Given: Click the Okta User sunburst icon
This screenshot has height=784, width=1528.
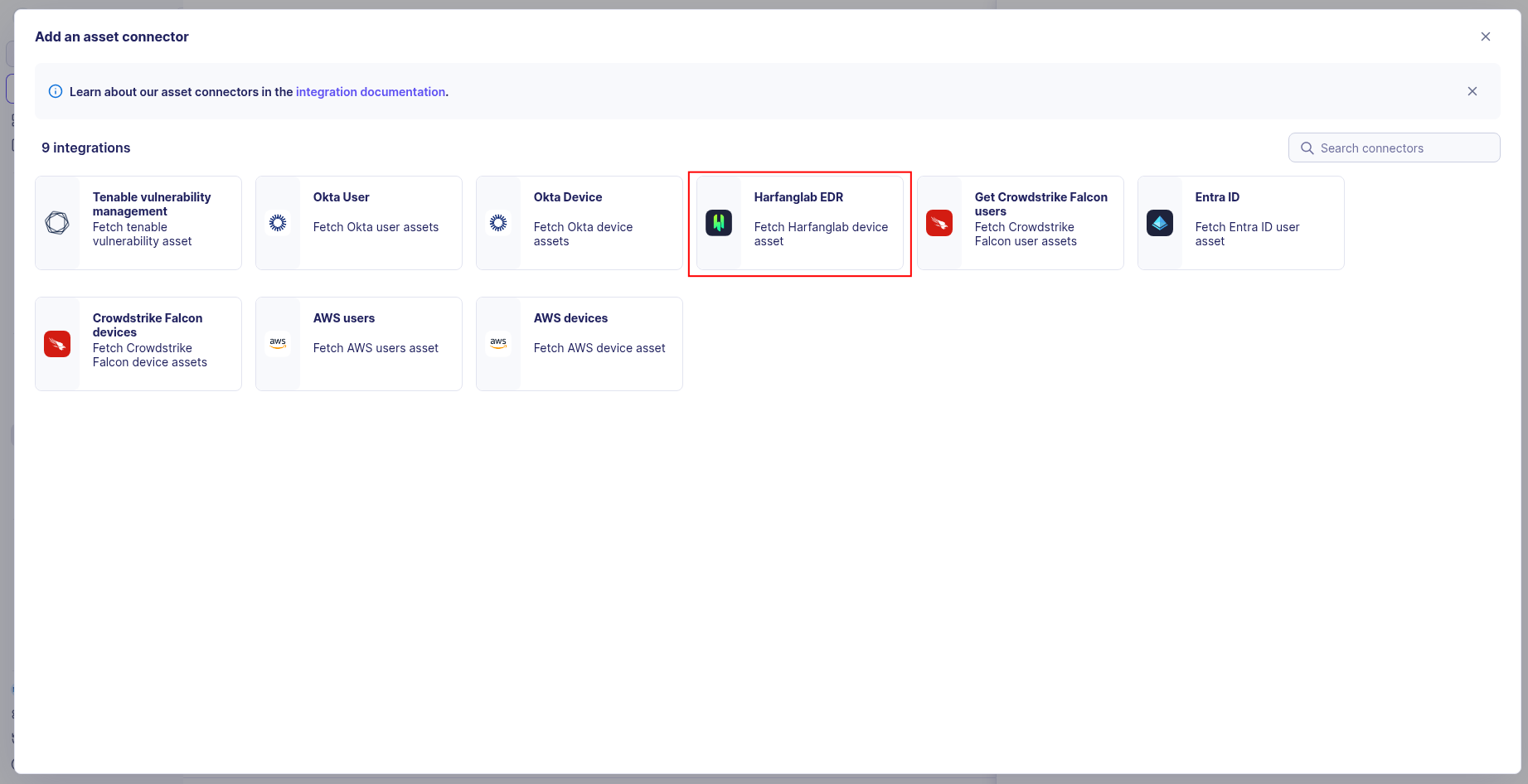Looking at the screenshot, I should click(278, 223).
